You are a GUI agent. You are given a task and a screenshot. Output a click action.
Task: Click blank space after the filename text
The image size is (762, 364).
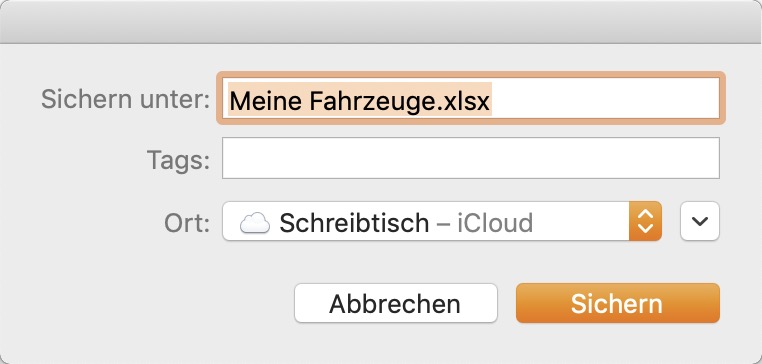[x=603, y=99]
